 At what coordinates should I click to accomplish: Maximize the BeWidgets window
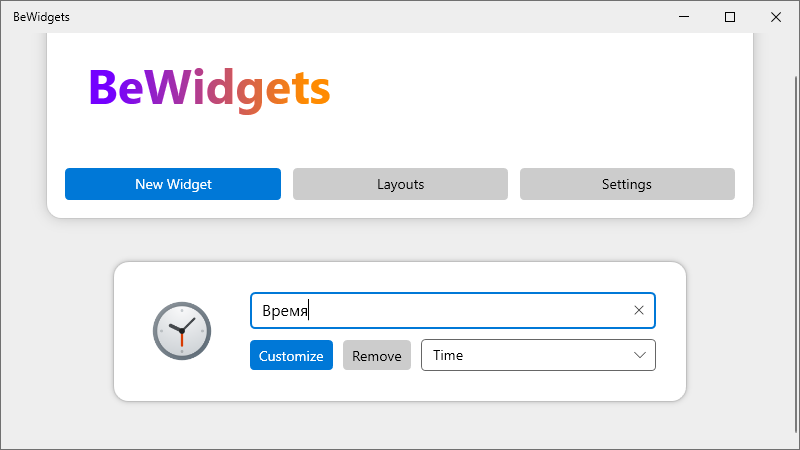pos(730,17)
